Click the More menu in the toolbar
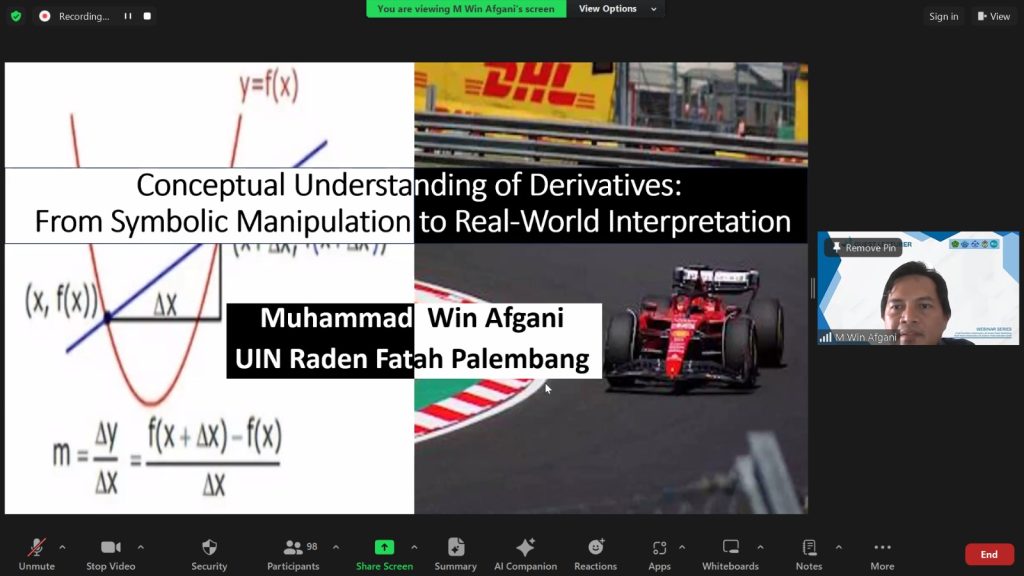The width and height of the screenshot is (1024, 576). pos(882,553)
